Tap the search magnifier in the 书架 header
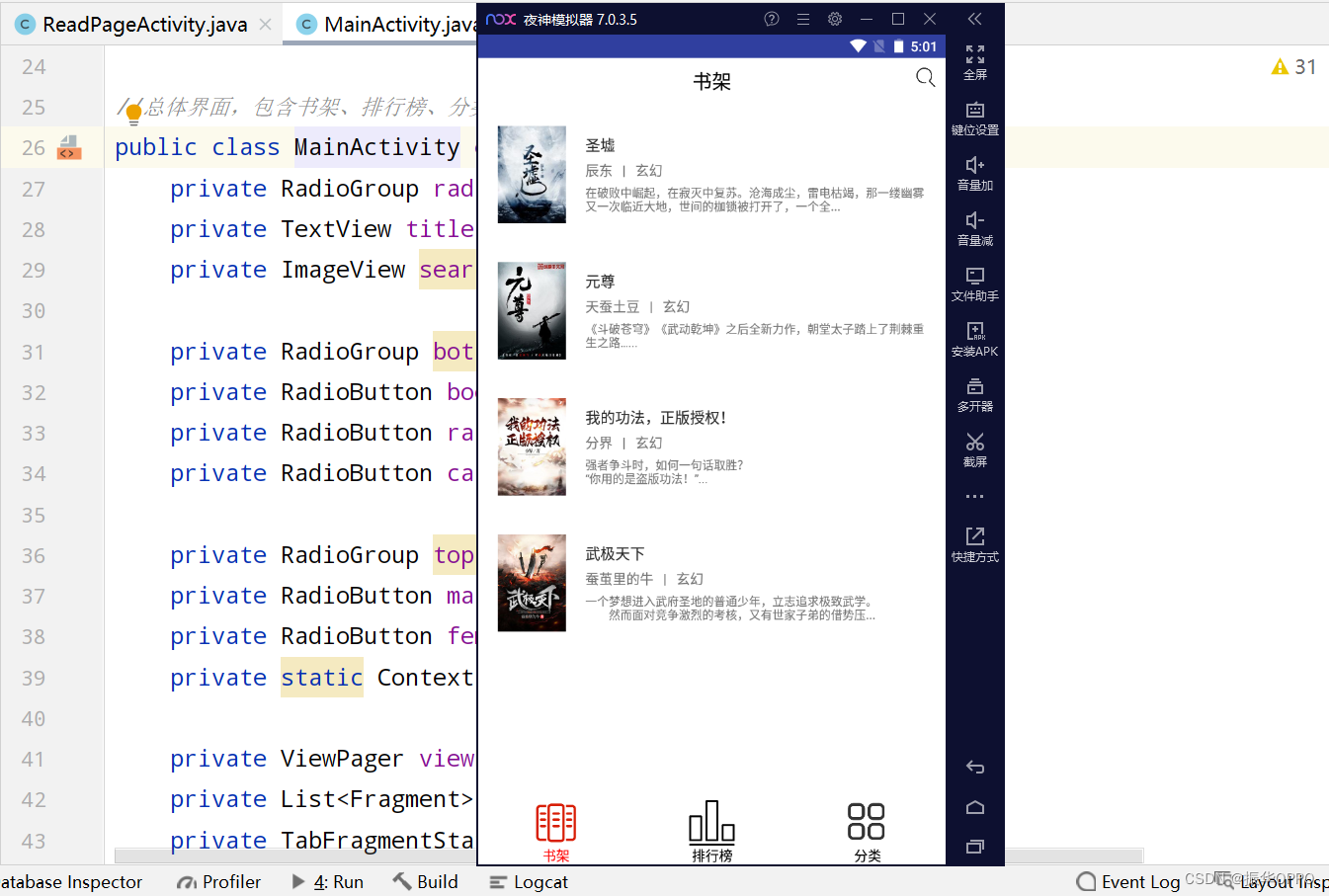The image size is (1329, 896). pyautogui.click(x=925, y=78)
